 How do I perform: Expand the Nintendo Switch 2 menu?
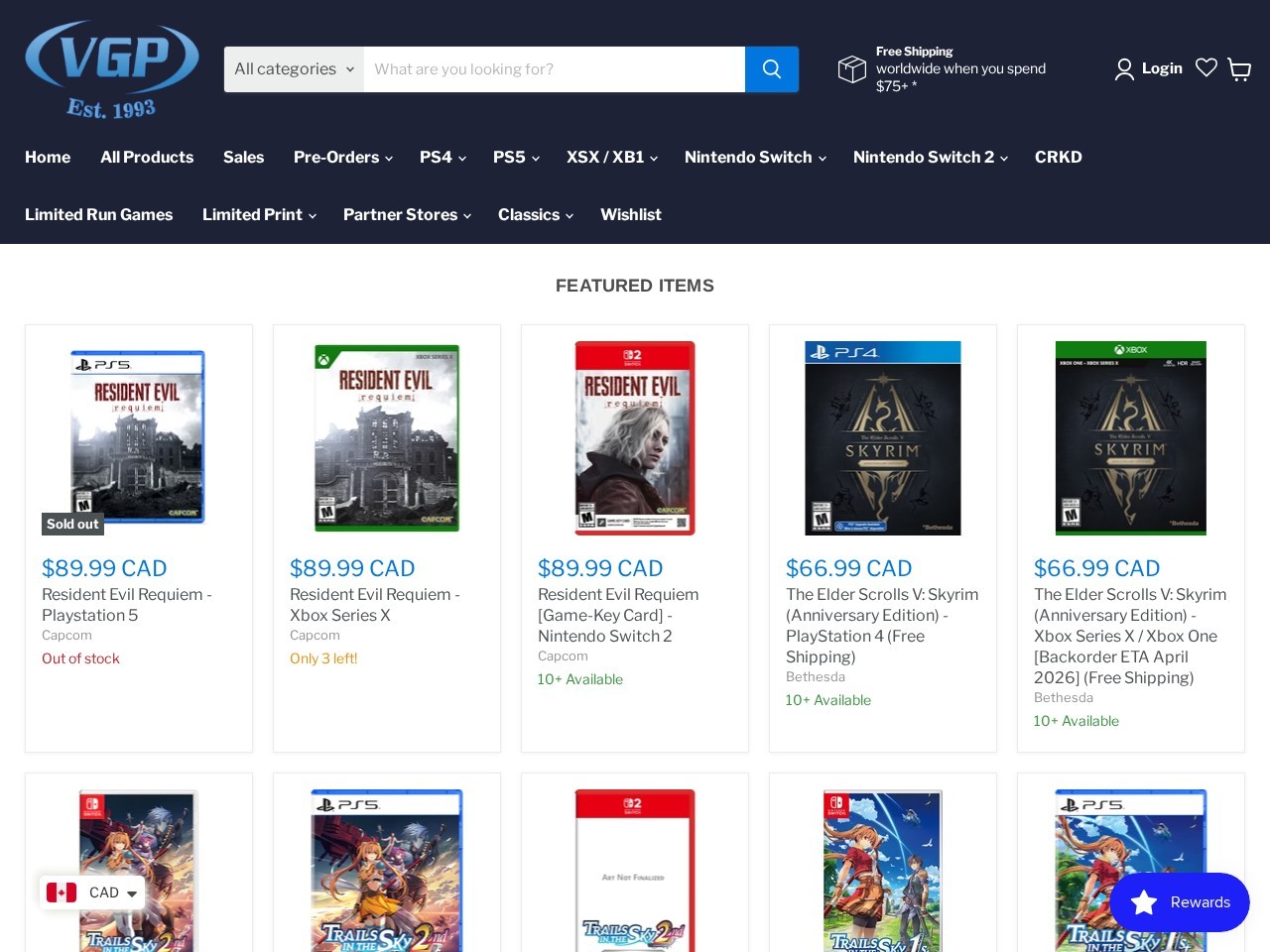pyautogui.click(x=929, y=157)
